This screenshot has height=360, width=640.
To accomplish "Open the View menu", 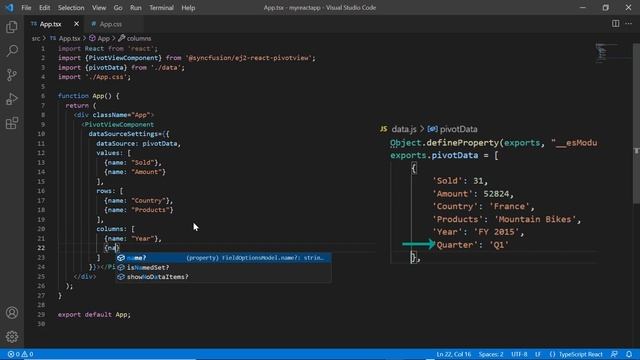I will pos(99,8).
